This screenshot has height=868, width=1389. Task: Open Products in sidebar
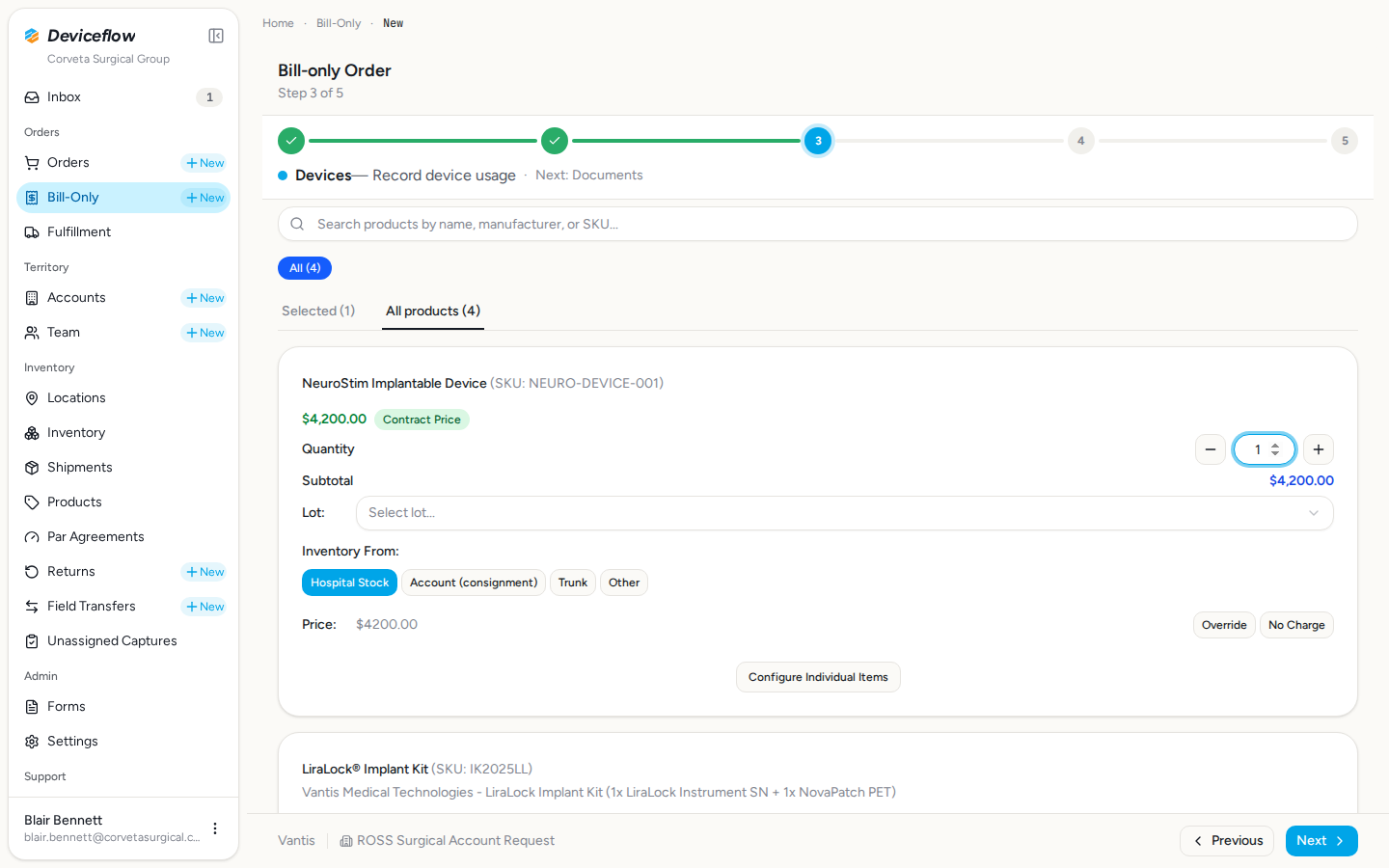(x=123, y=502)
